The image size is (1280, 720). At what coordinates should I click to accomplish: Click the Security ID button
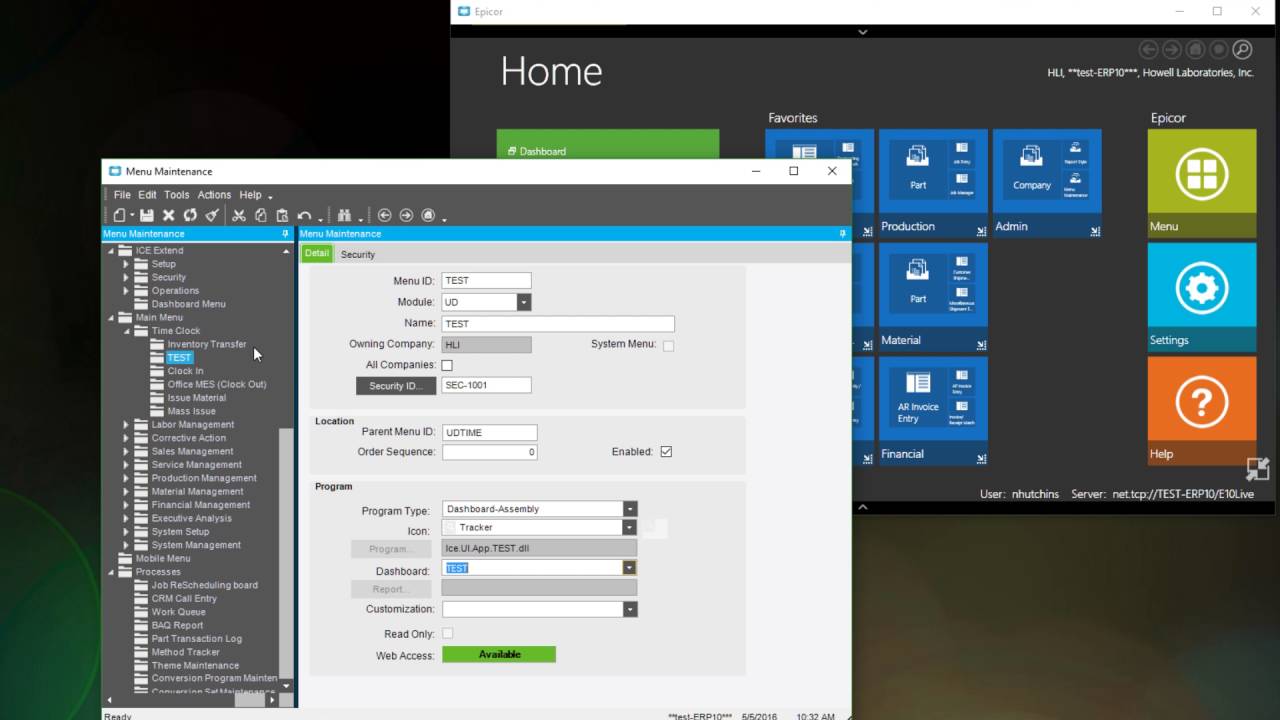point(396,386)
